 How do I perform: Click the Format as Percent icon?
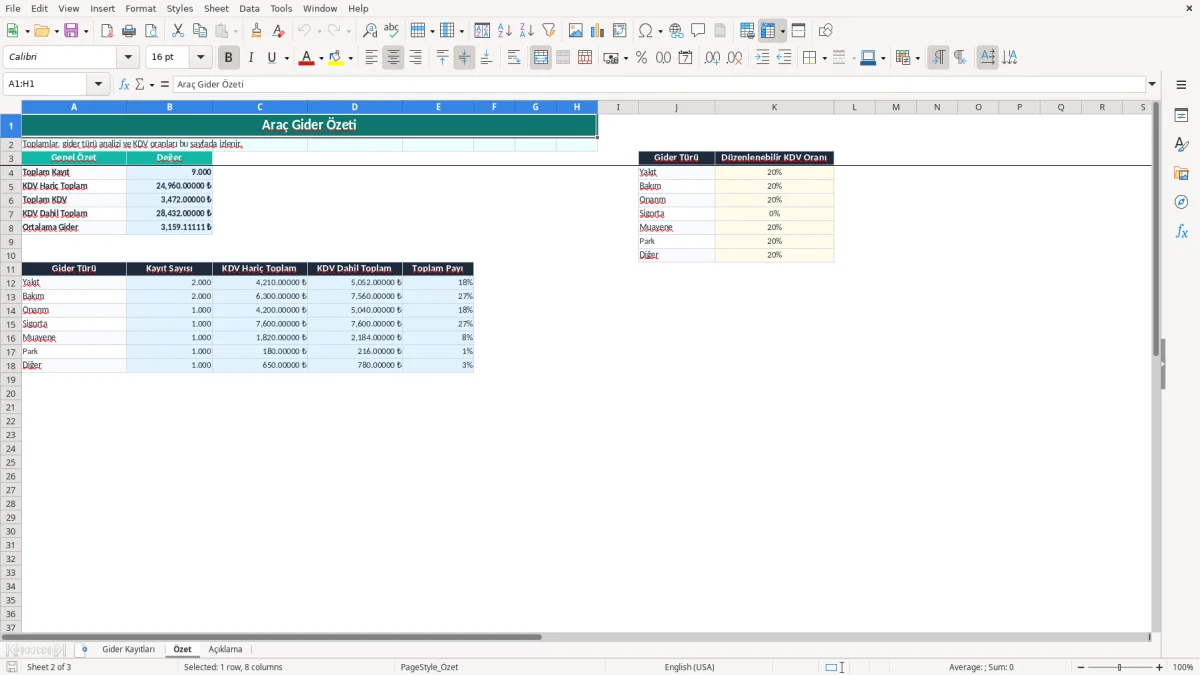642,58
